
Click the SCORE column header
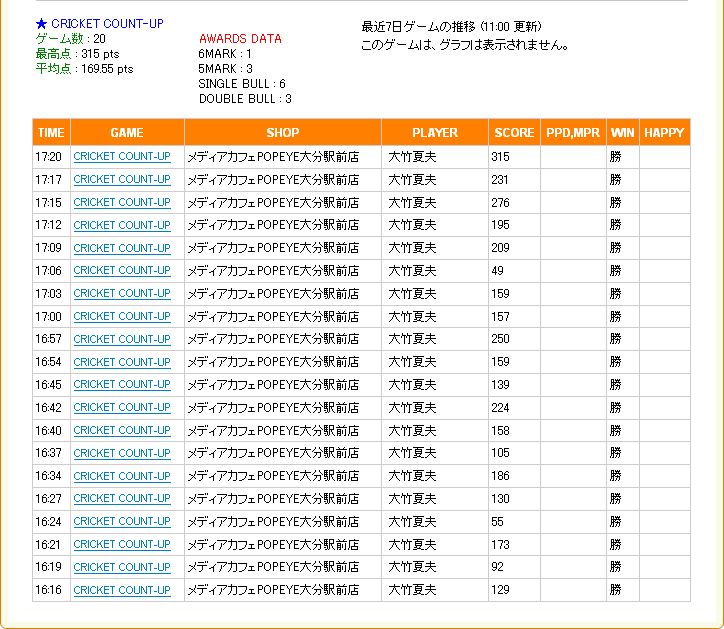514,133
